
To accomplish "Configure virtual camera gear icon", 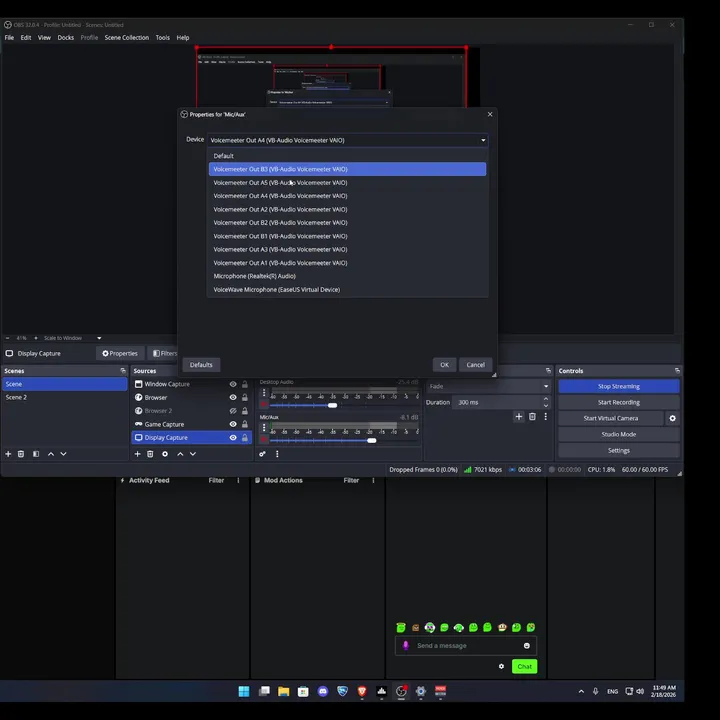I will coord(672,418).
